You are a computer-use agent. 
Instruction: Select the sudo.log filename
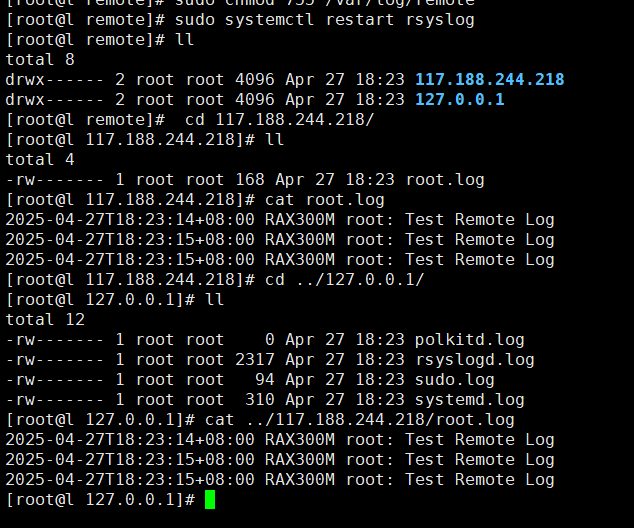(x=454, y=380)
